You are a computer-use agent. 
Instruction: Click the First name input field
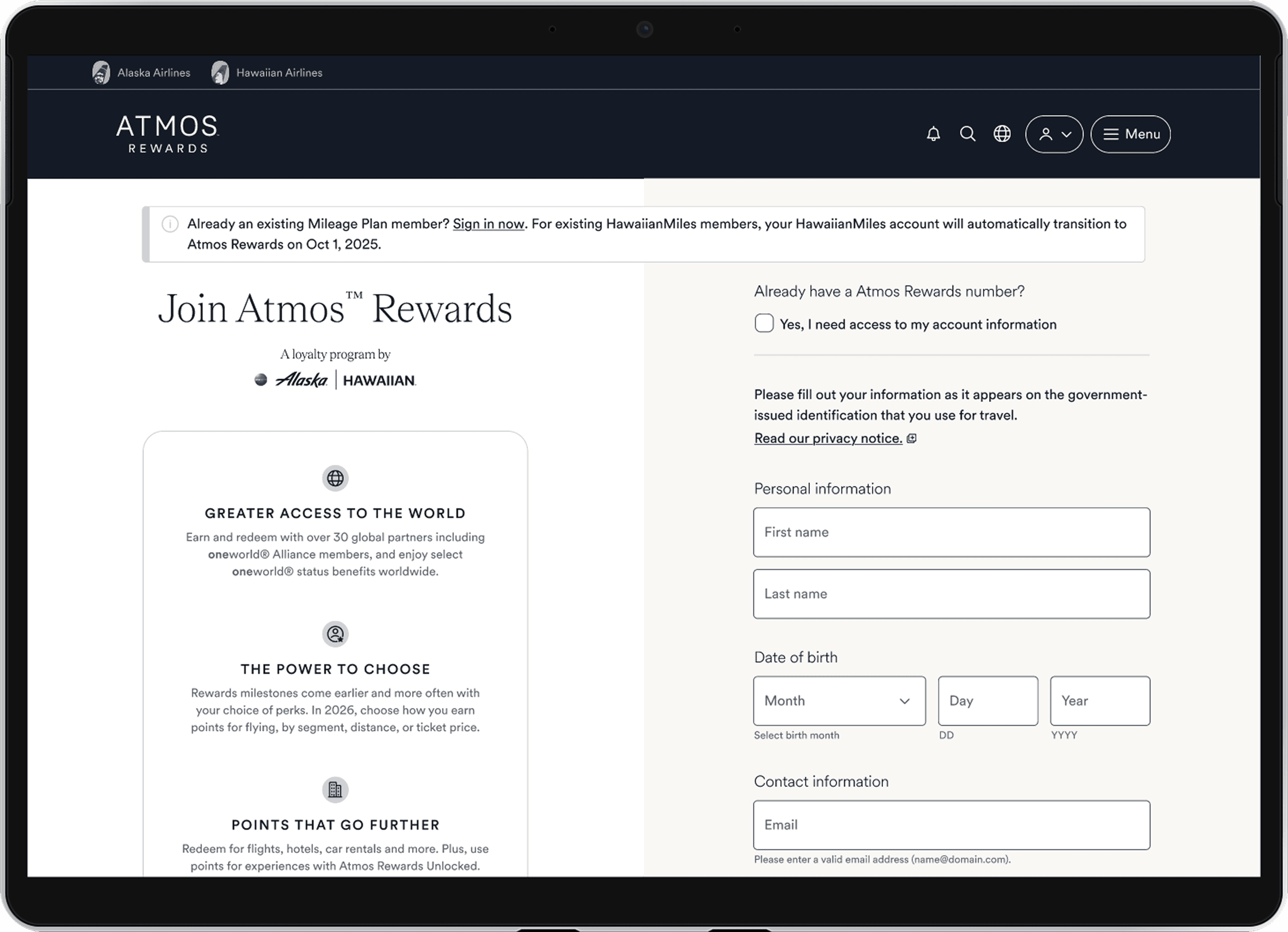pos(951,532)
